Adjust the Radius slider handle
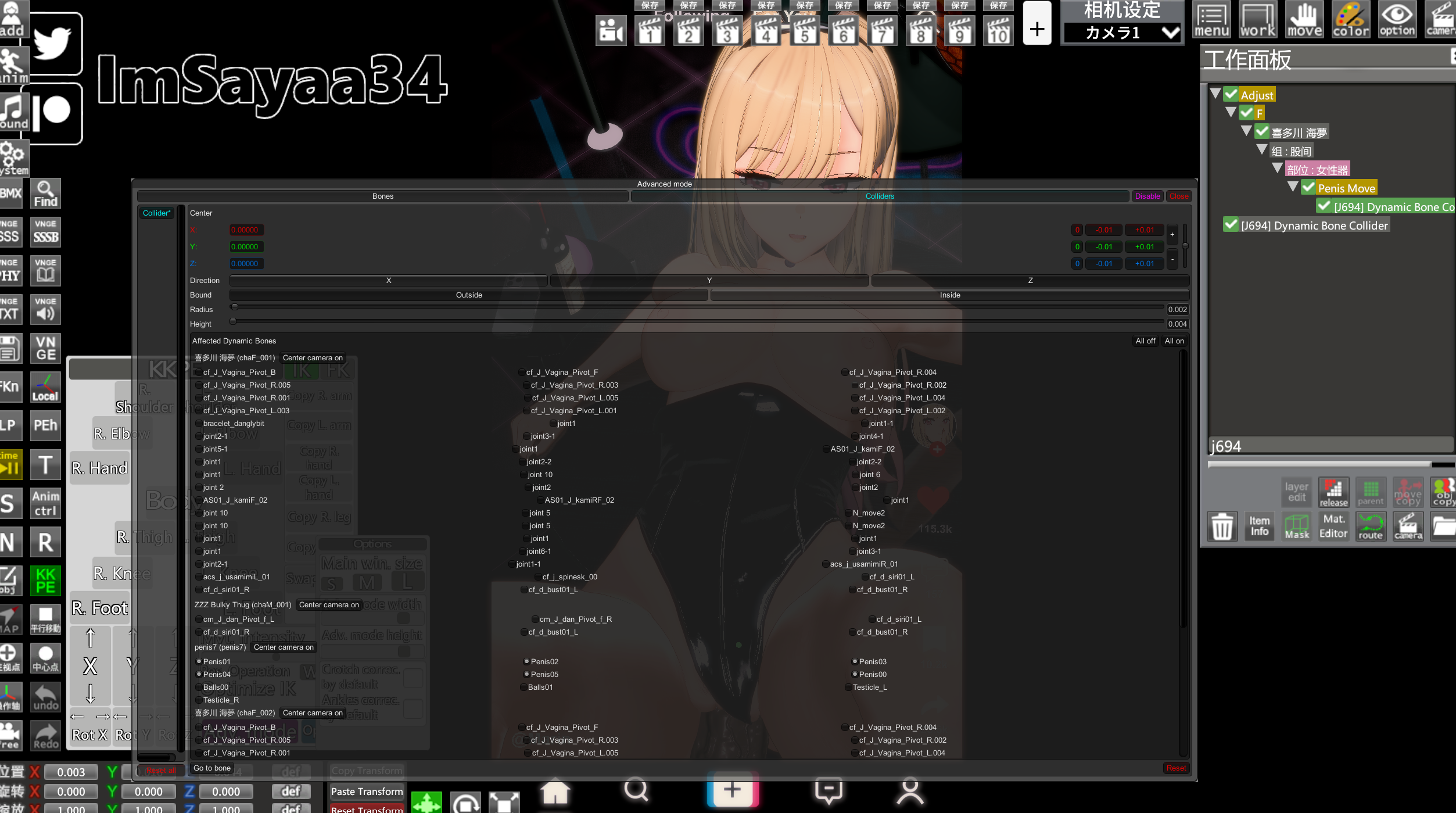 (x=234, y=307)
